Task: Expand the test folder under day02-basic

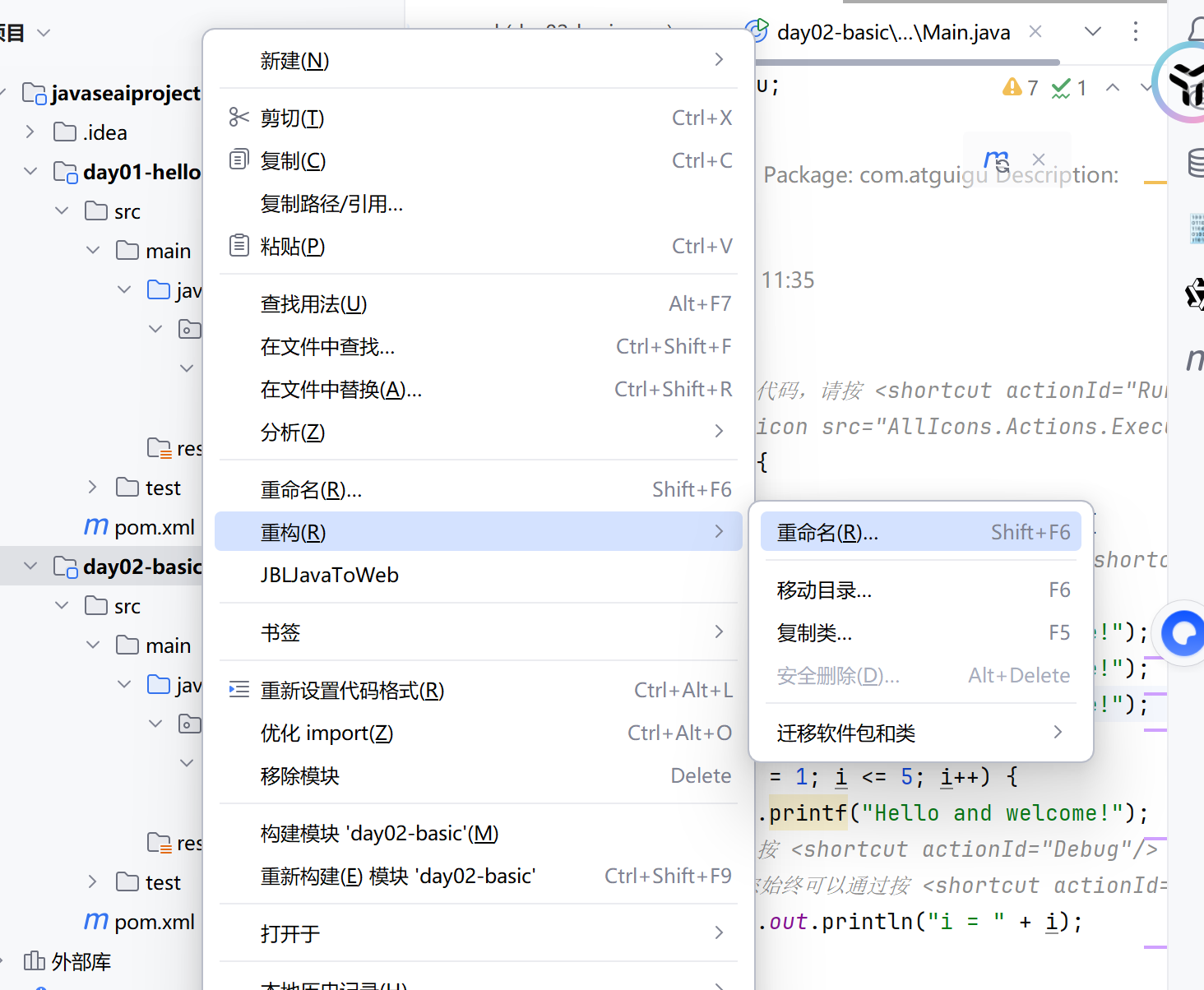Action: click(x=93, y=882)
